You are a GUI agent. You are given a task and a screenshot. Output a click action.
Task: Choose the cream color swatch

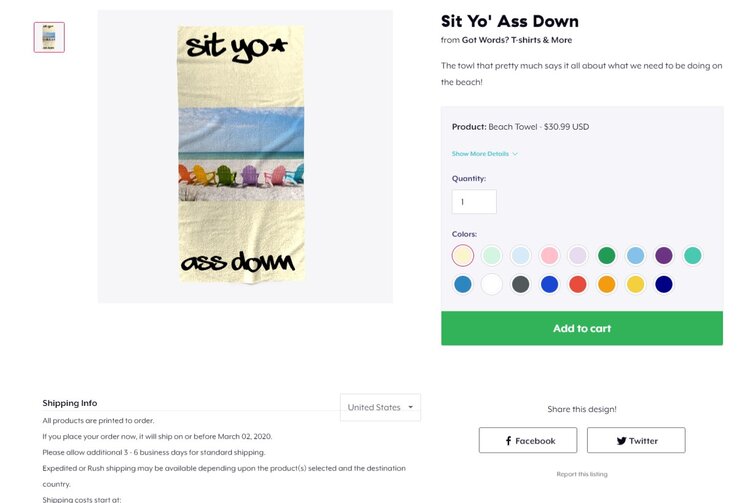click(462, 255)
